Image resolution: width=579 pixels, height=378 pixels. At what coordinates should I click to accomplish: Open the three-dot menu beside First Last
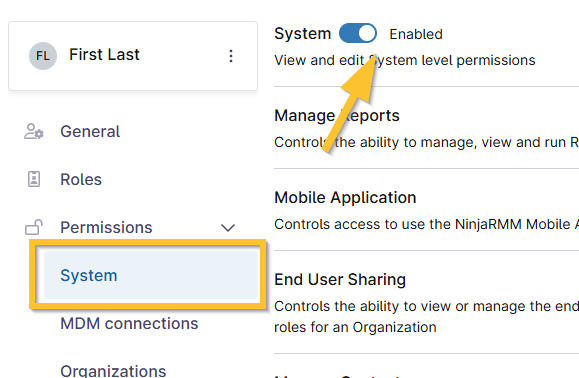click(x=231, y=56)
